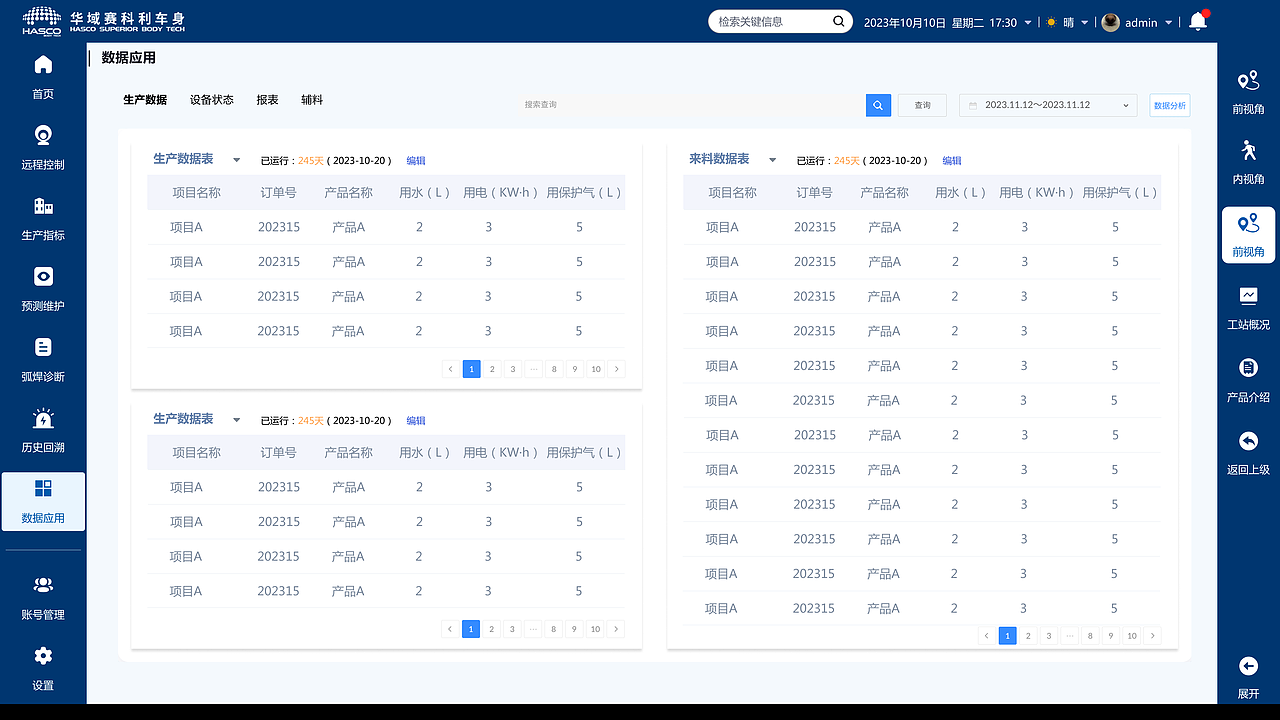Open 弧焊诊断 arc welding diagnosis
This screenshot has width=1280, height=720.
43,360
